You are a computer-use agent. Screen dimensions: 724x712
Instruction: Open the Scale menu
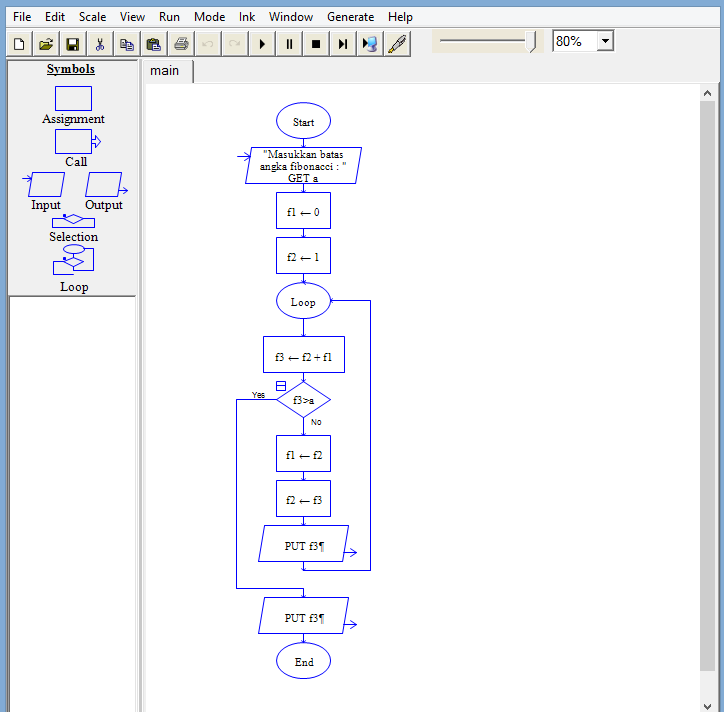(92, 17)
